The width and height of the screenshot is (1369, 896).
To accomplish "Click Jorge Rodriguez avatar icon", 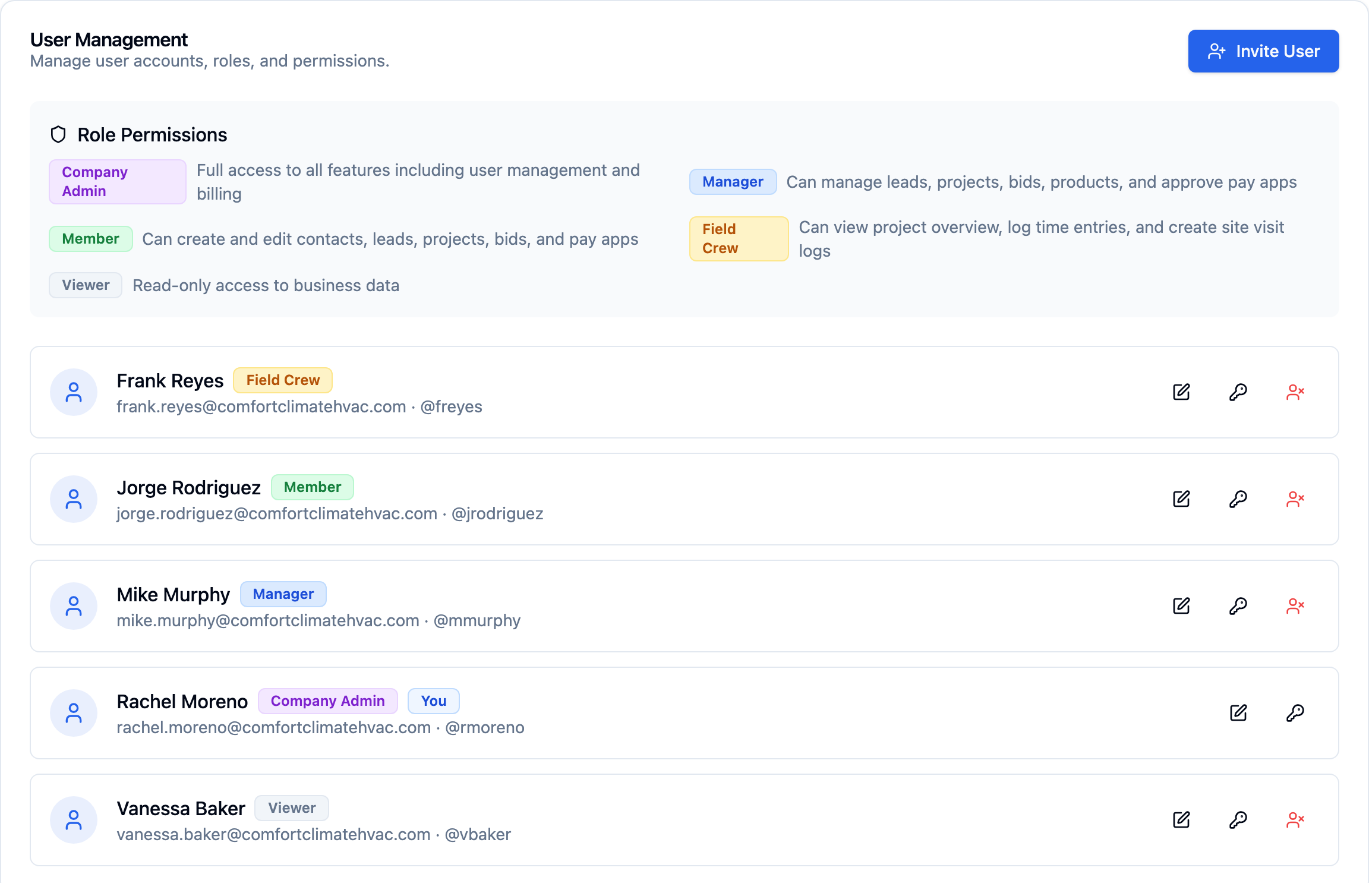I will 74,499.
